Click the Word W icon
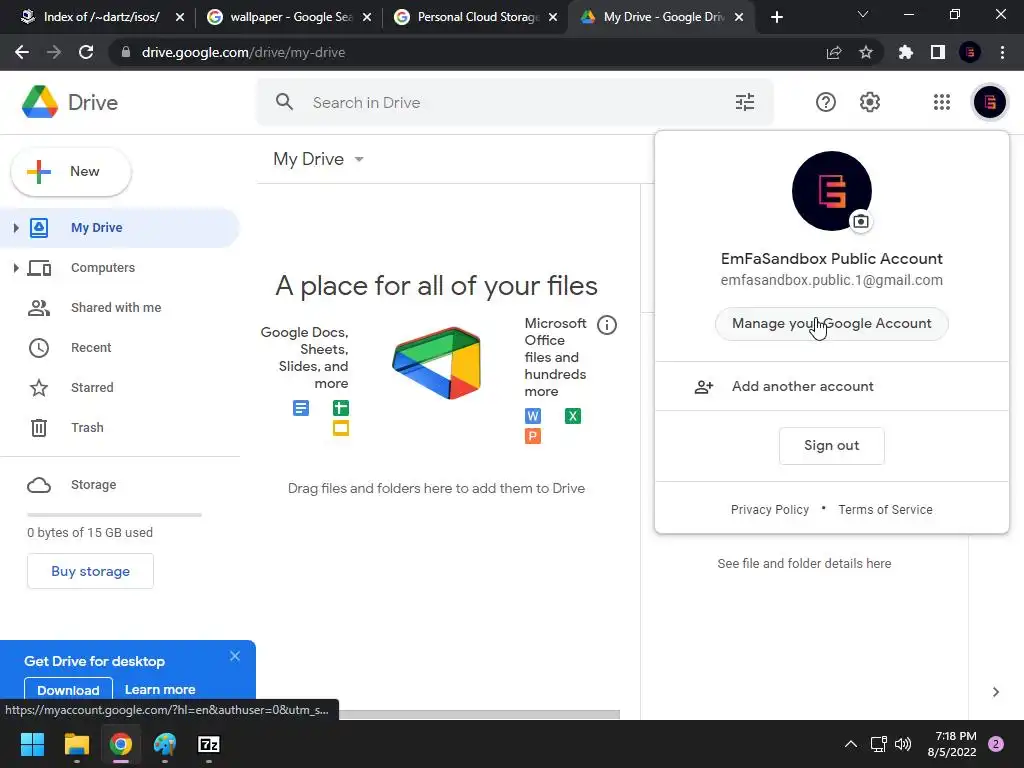 (x=532, y=416)
